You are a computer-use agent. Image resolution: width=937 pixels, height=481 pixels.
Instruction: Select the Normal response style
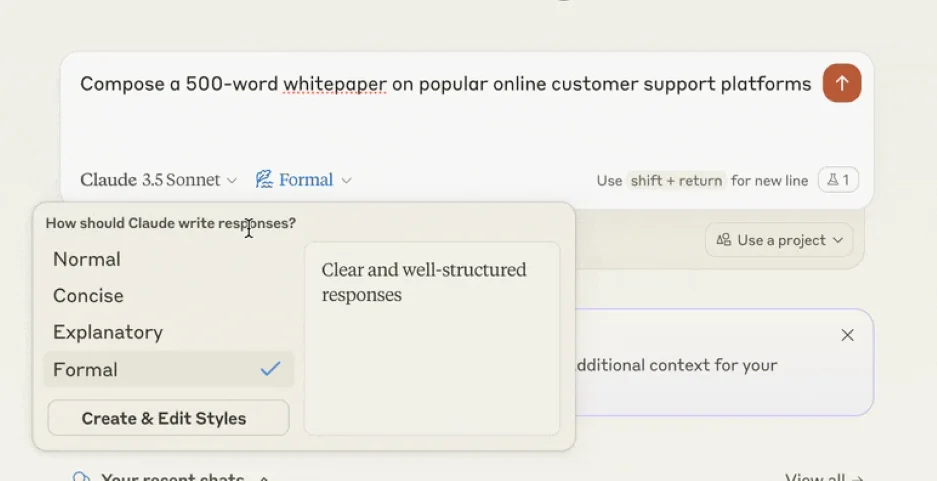tap(87, 259)
